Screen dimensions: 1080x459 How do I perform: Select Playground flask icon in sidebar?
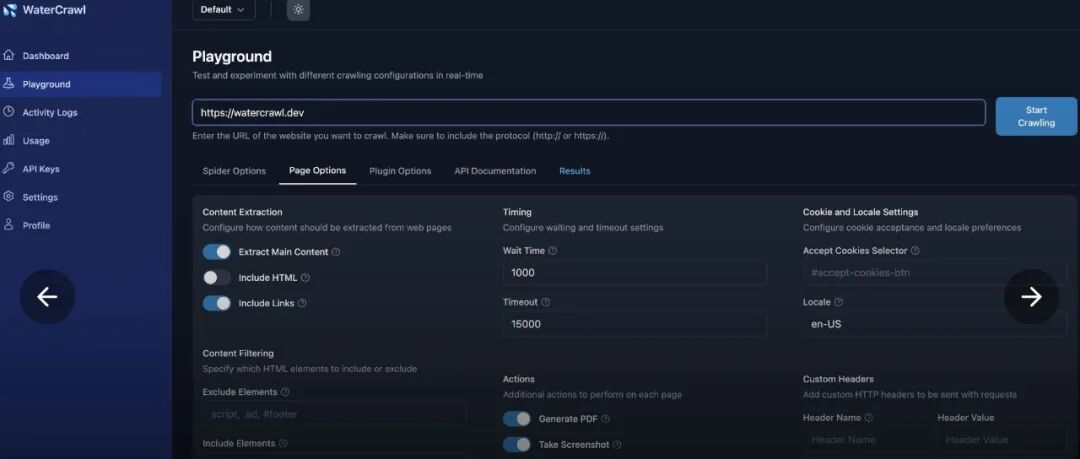[x=9, y=83]
